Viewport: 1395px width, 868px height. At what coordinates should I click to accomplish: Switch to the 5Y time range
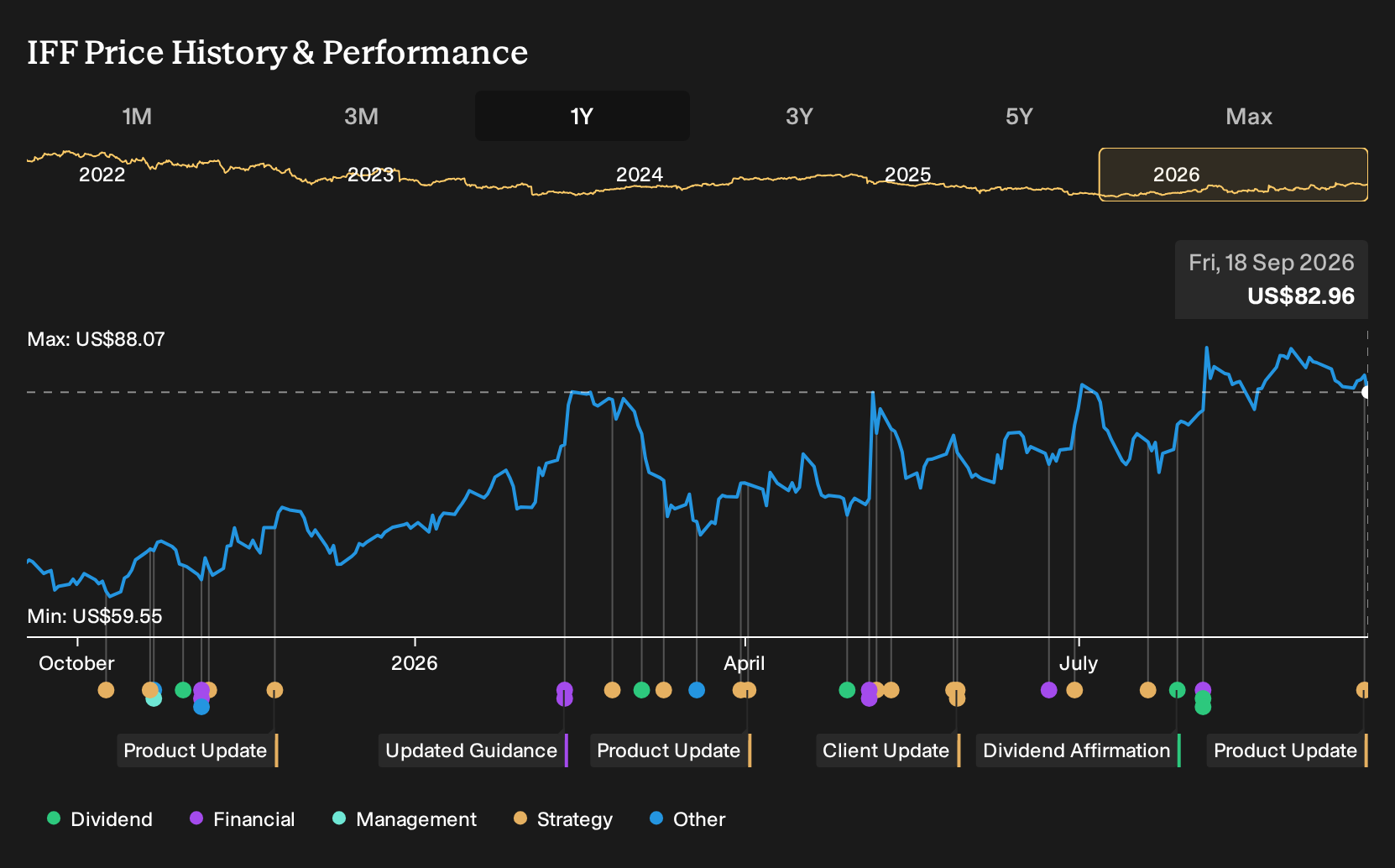tap(1019, 116)
